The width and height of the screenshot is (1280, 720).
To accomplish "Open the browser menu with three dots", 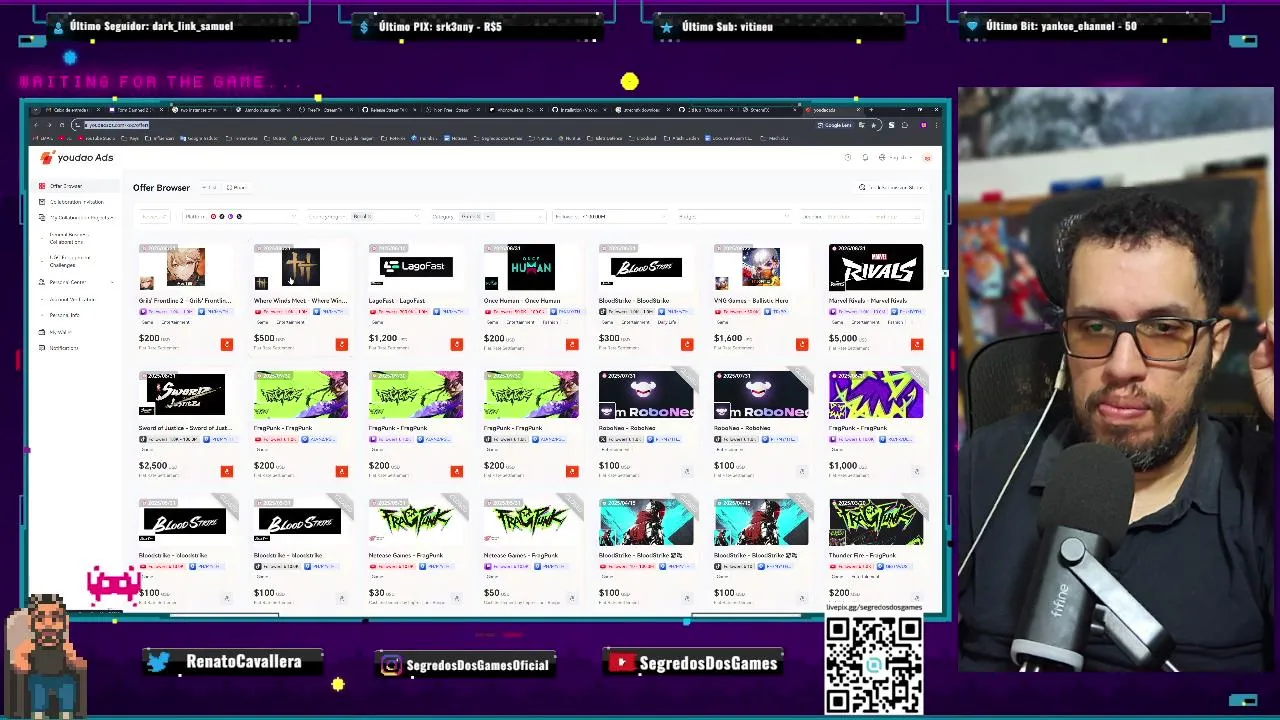I will 938,125.
